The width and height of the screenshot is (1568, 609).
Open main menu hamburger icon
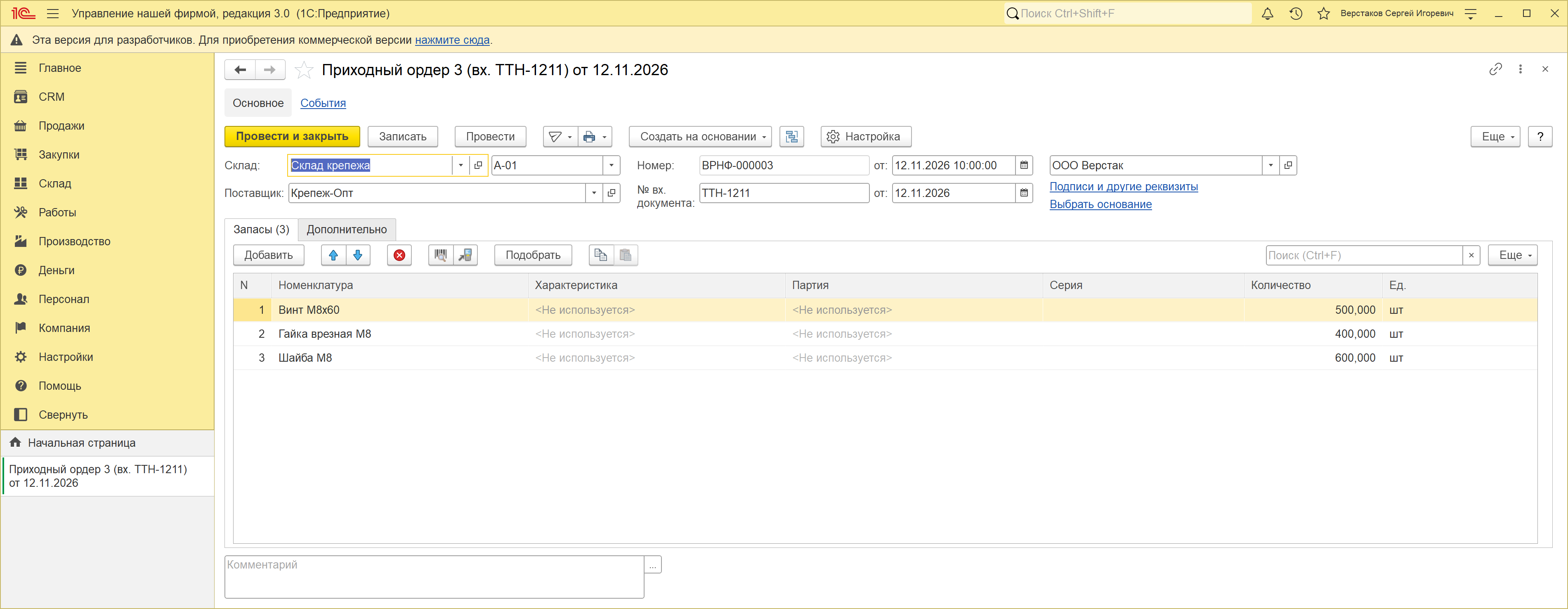click(x=53, y=13)
